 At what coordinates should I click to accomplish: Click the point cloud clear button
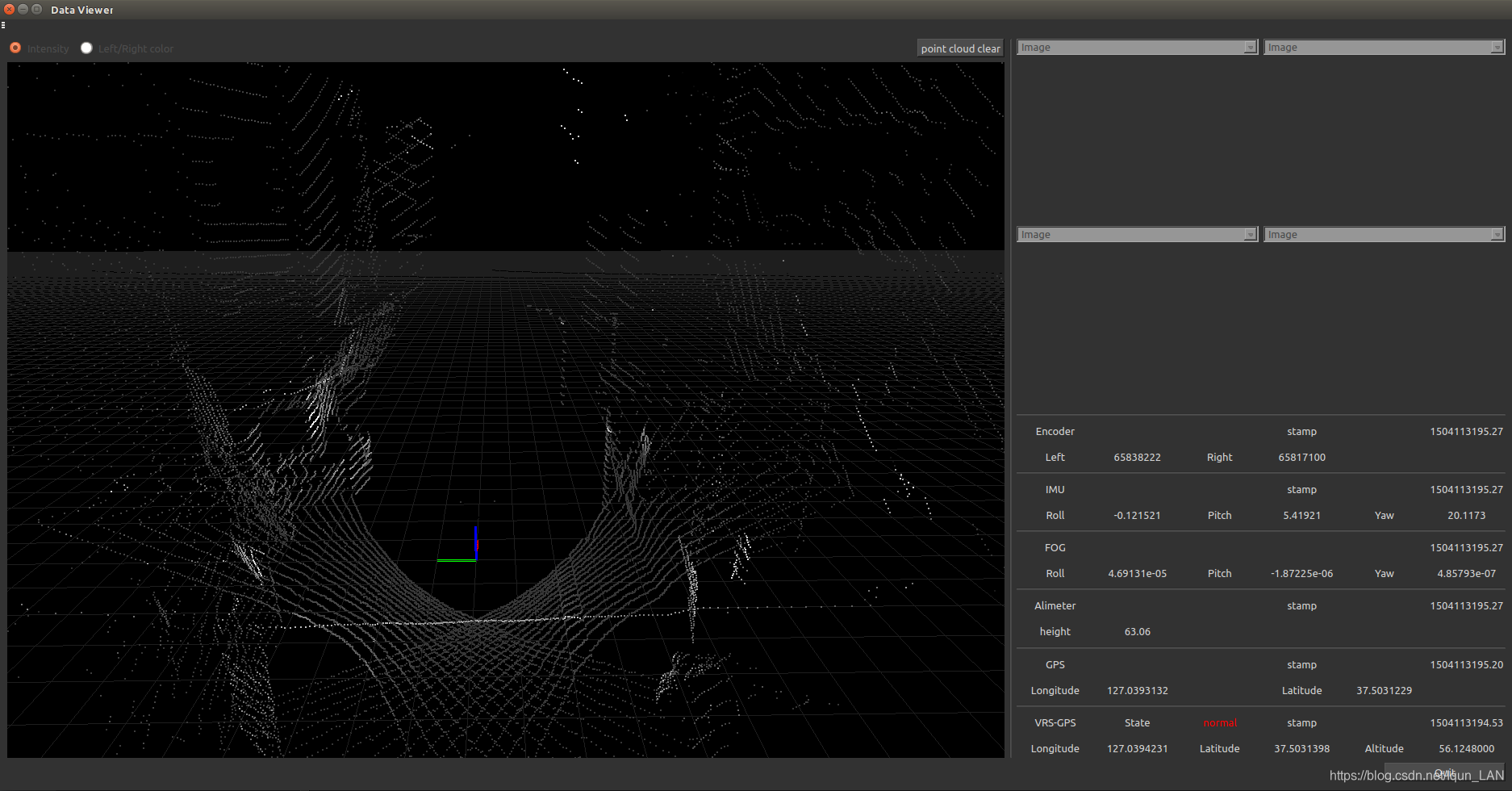[x=960, y=48]
